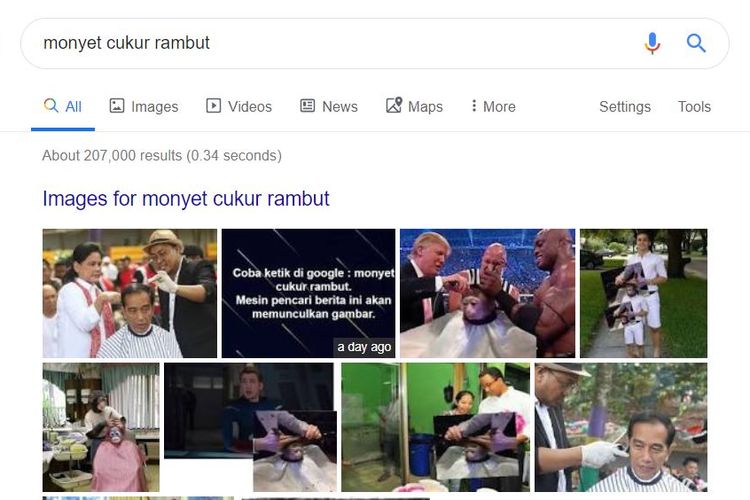The width and height of the screenshot is (750, 500).
Task: Click the All tab magnifier icon
Action: pos(51,105)
